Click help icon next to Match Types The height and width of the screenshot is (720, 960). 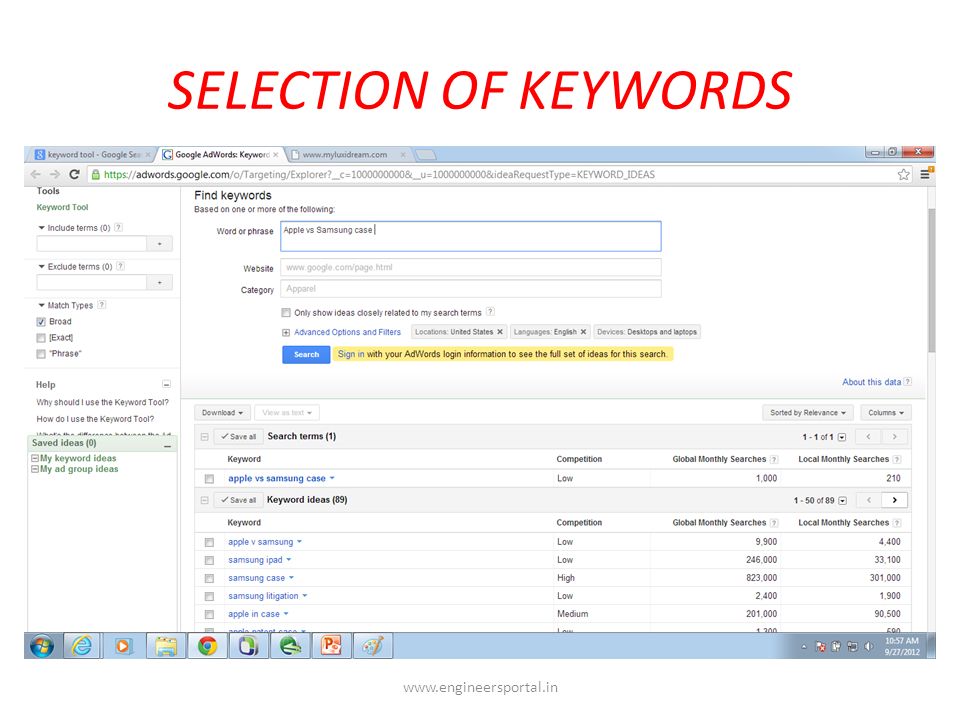click(x=102, y=304)
